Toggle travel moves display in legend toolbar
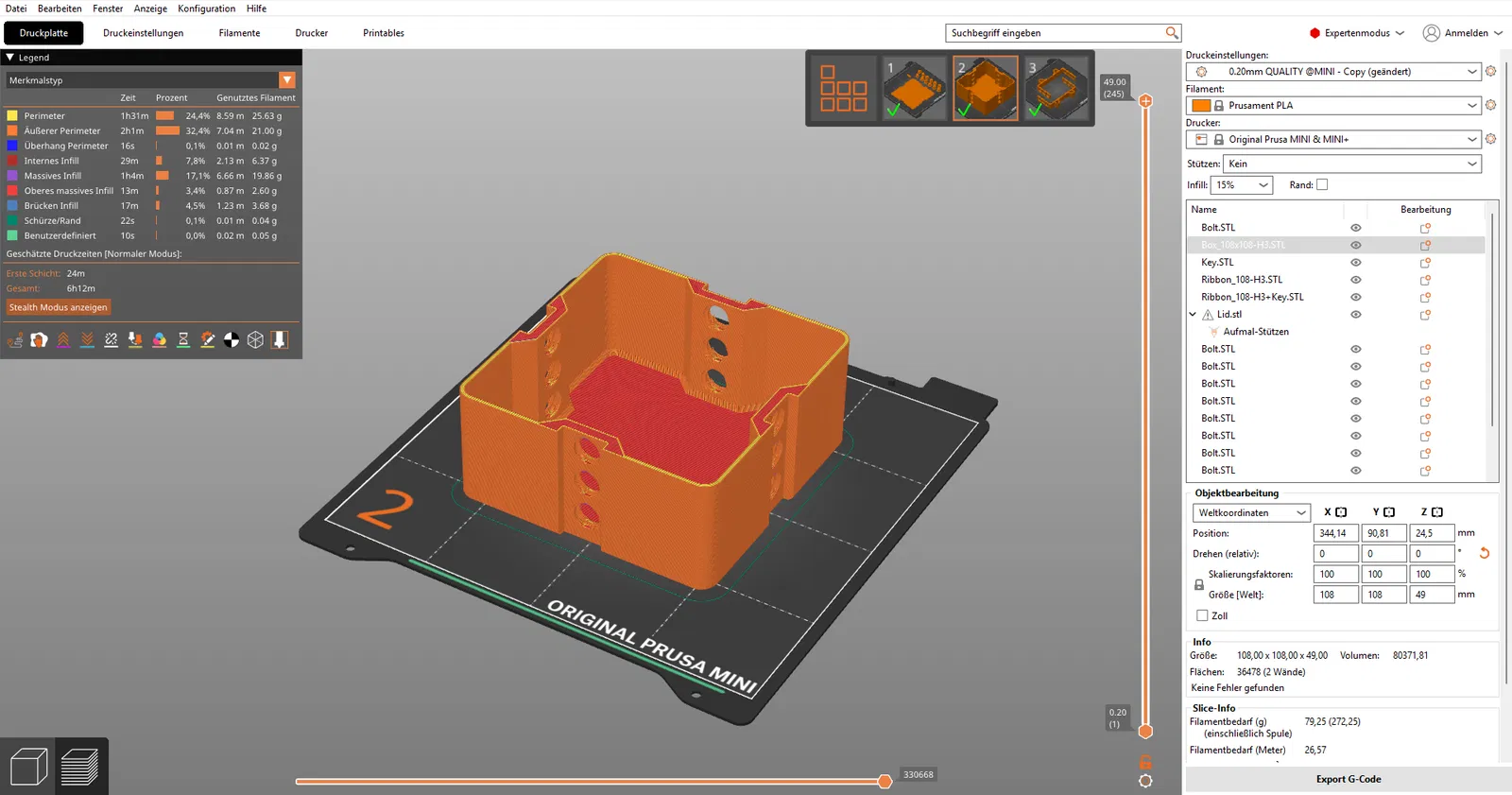1512x795 pixels. click(15, 340)
